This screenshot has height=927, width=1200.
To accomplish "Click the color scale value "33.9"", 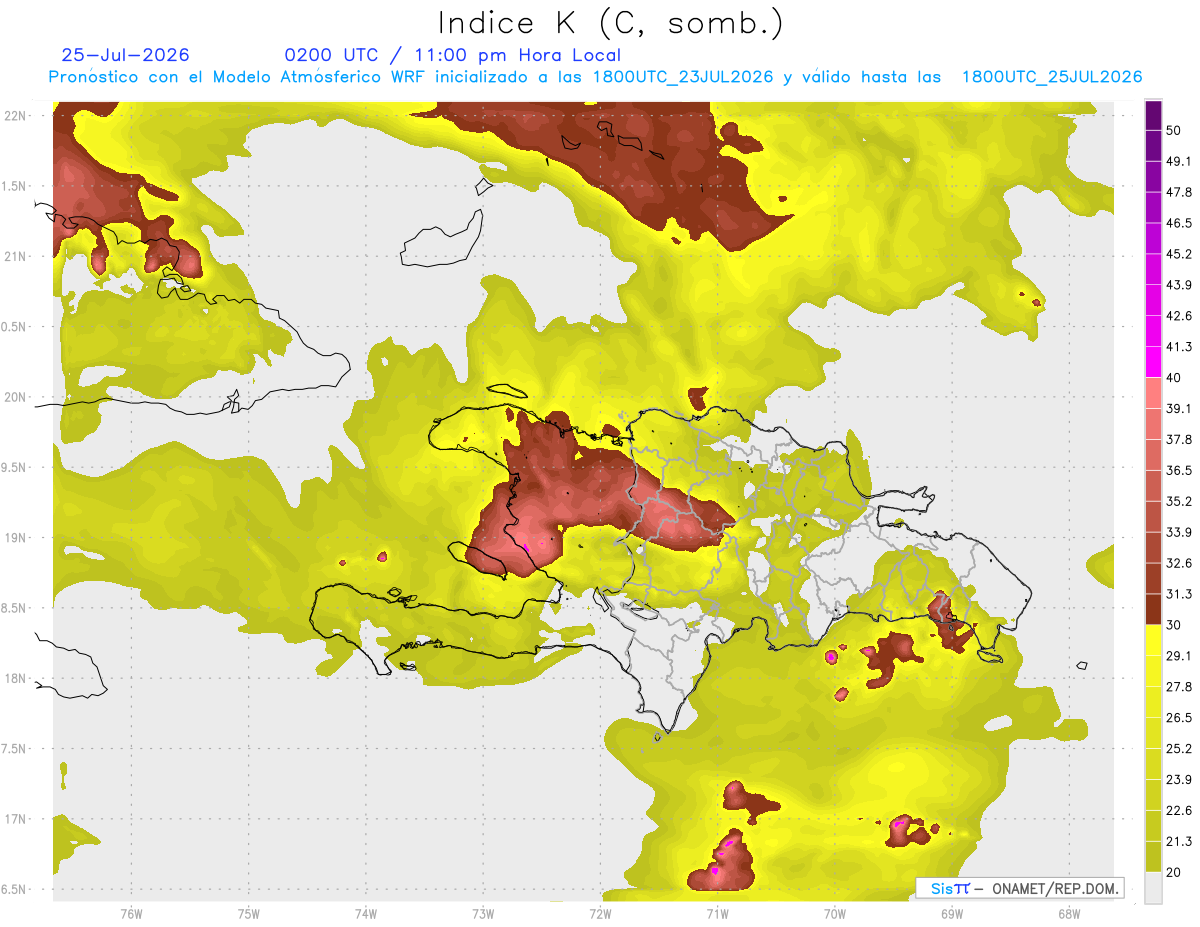I will 1179,532.
